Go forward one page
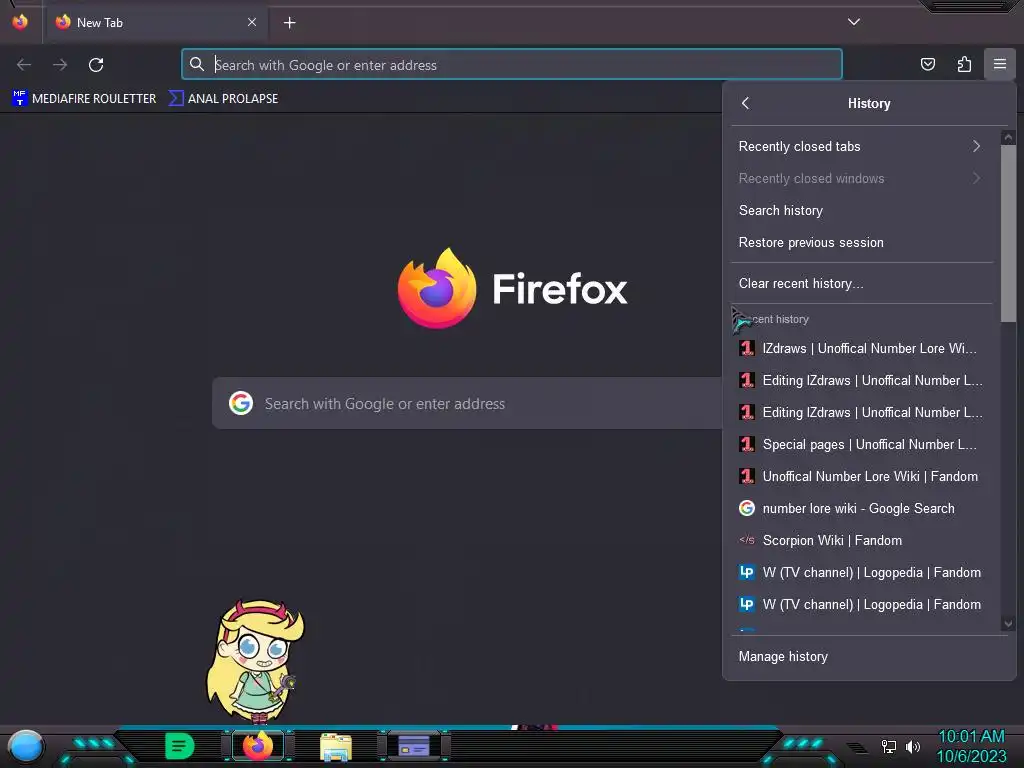 [60, 65]
